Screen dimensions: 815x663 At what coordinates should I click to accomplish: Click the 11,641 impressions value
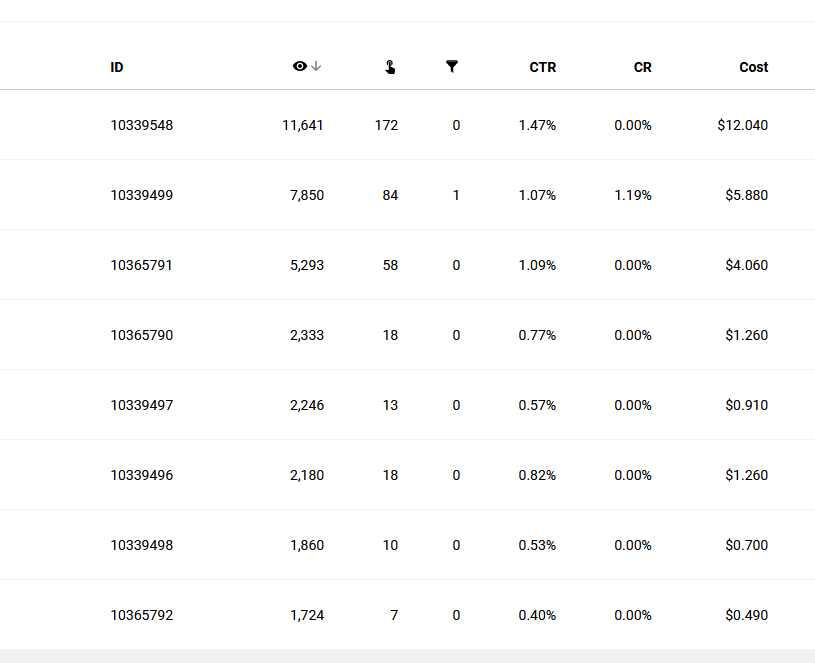303,125
